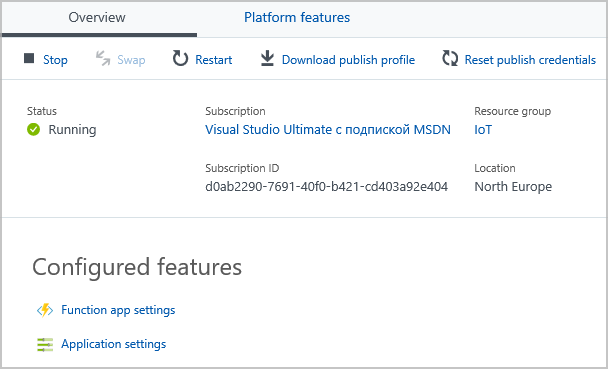
Task: Click the Function app settings lightning icon
Action: pyautogui.click(x=45, y=310)
